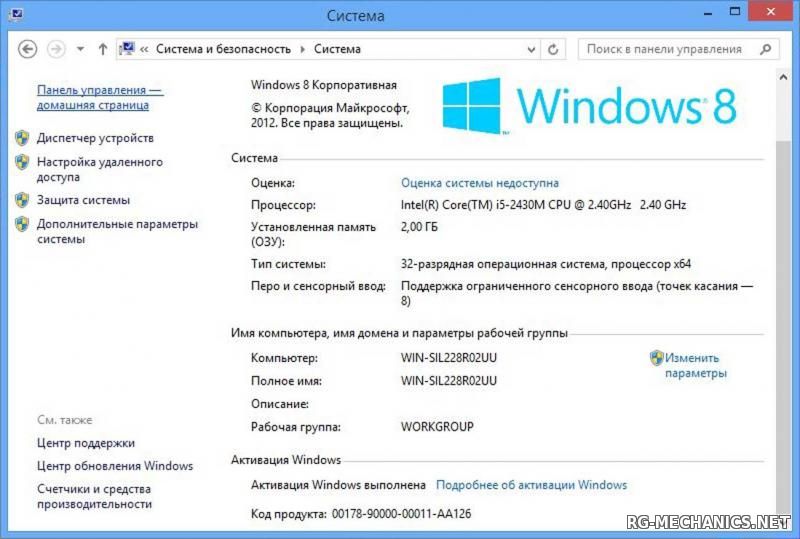Click the search magnifier icon
This screenshot has width=800, height=539.
click(765, 49)
